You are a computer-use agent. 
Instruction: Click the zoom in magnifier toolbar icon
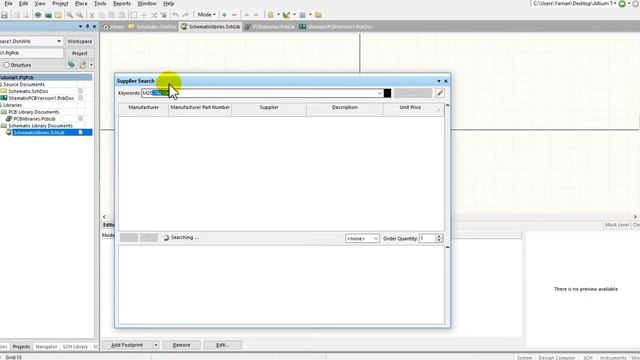tap(70, 15)
